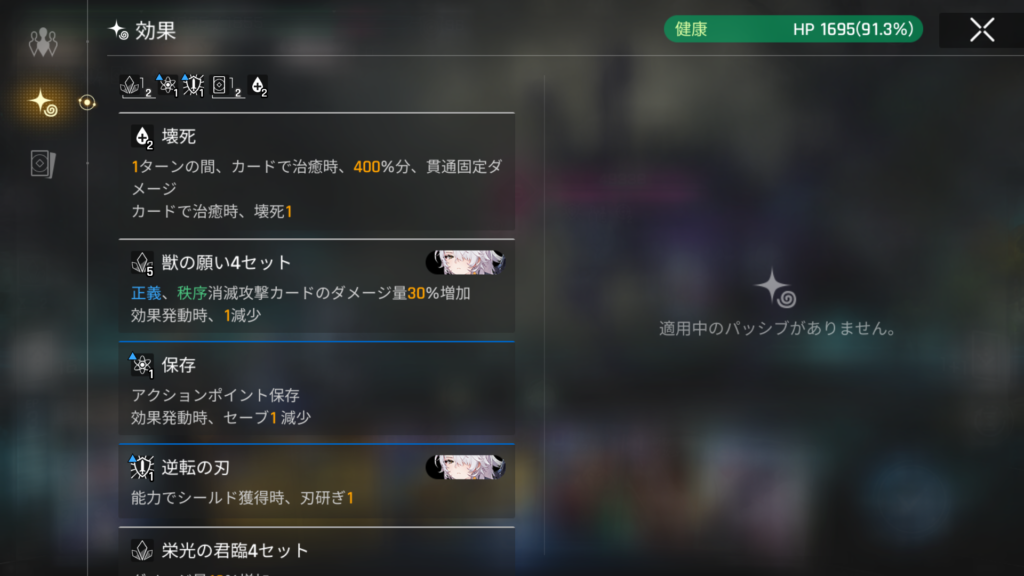1024x576 pixels.
Task: Click the 逆転の刃 shield icon in status row
Action: (193, 86)
